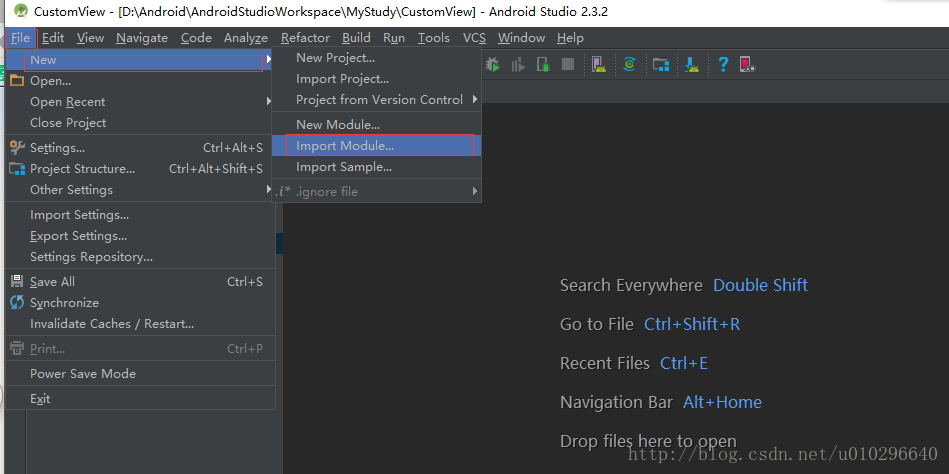Choose New Module... from the submenu
Image resolution: width=949 pixels, height=474 pixels.
[x=376, y=125]
